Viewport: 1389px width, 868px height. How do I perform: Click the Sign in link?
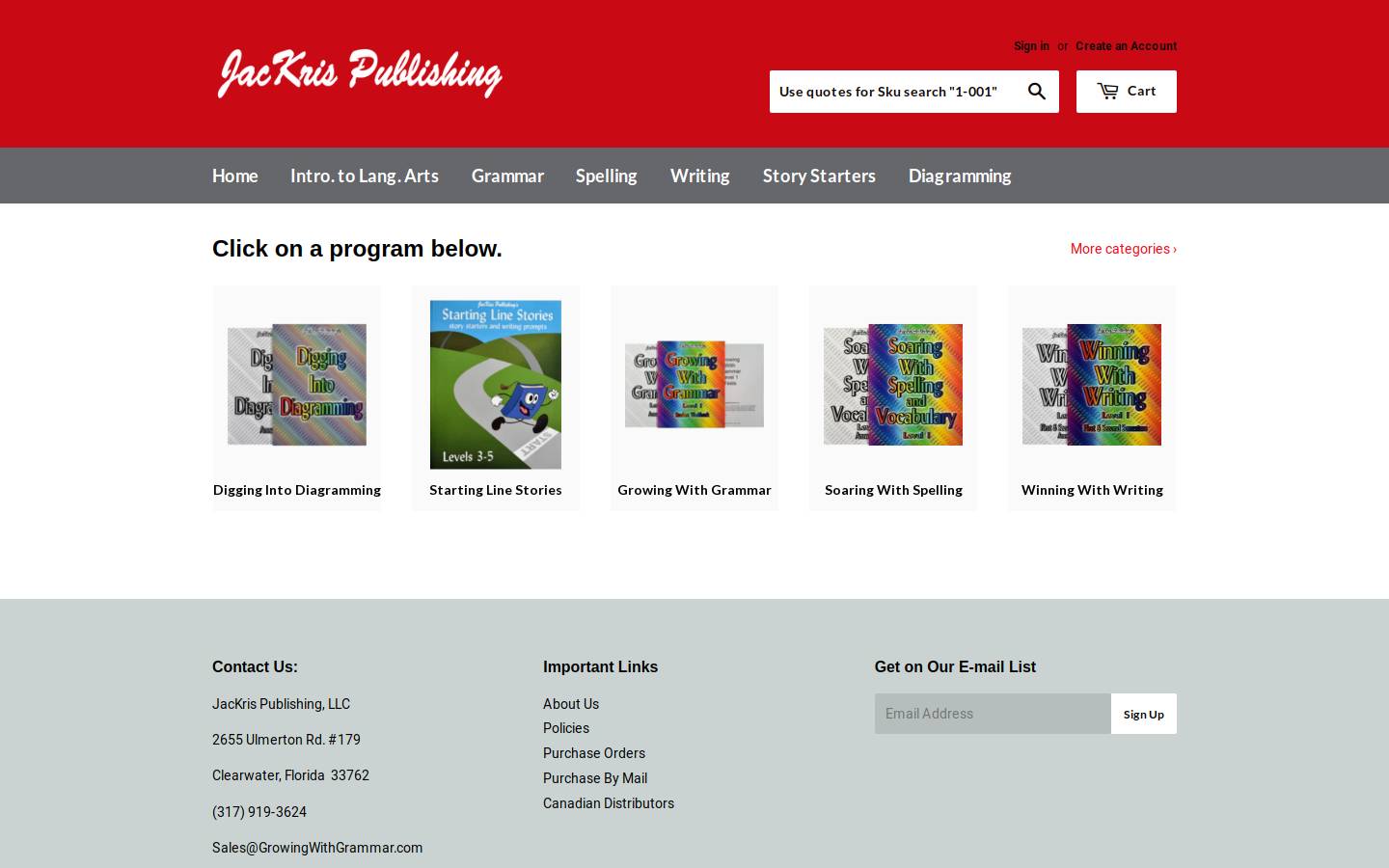tap(1031, 46)
